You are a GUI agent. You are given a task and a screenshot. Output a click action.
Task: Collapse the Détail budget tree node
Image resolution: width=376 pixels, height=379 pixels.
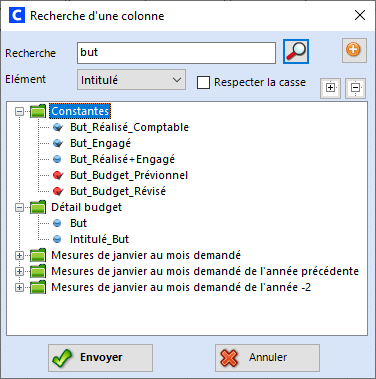[x=19, y=207]
